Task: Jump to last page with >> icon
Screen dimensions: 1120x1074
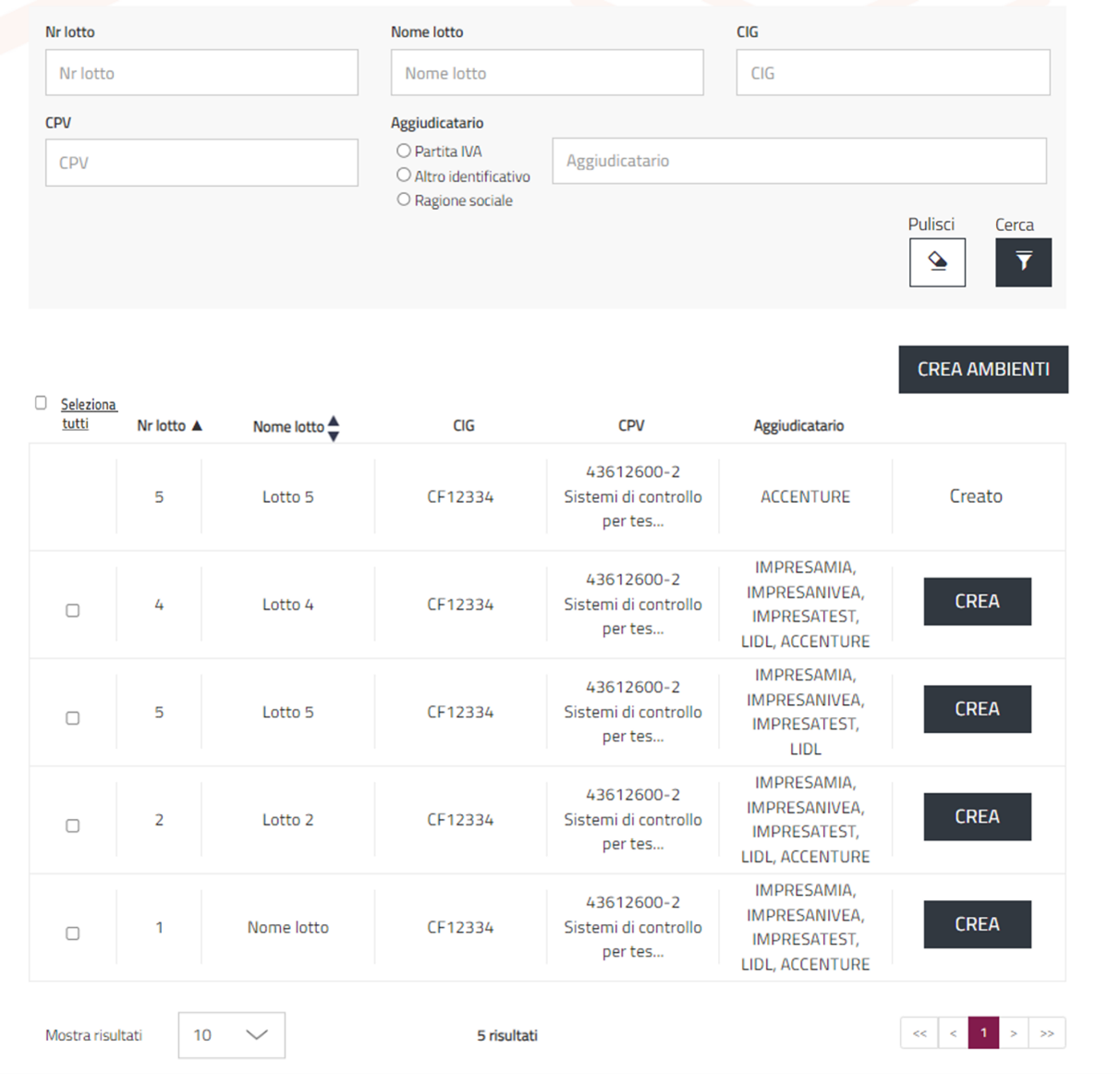Action: 1047,1033
